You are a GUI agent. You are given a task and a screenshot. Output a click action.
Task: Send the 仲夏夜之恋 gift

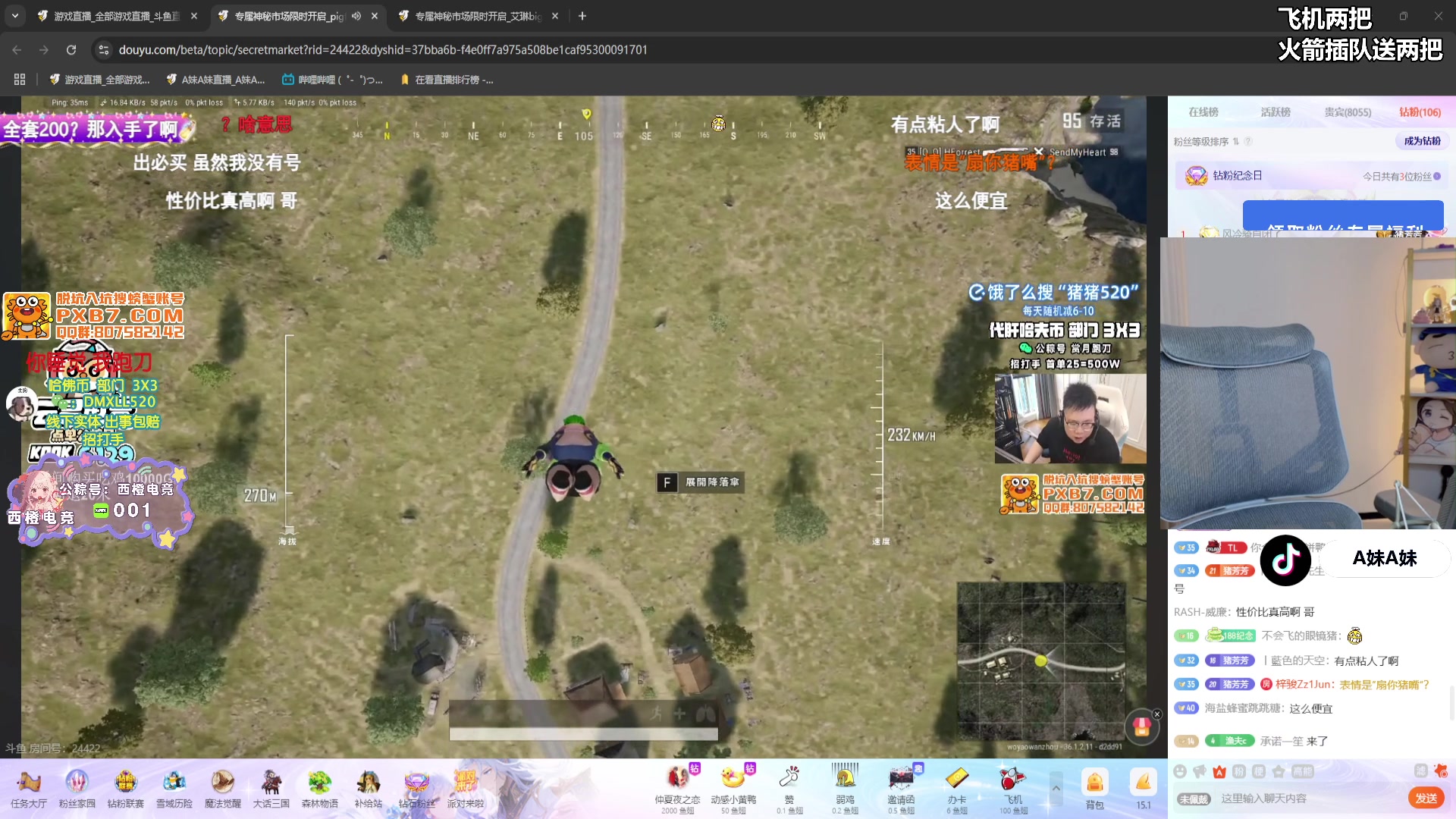(677, 789)
